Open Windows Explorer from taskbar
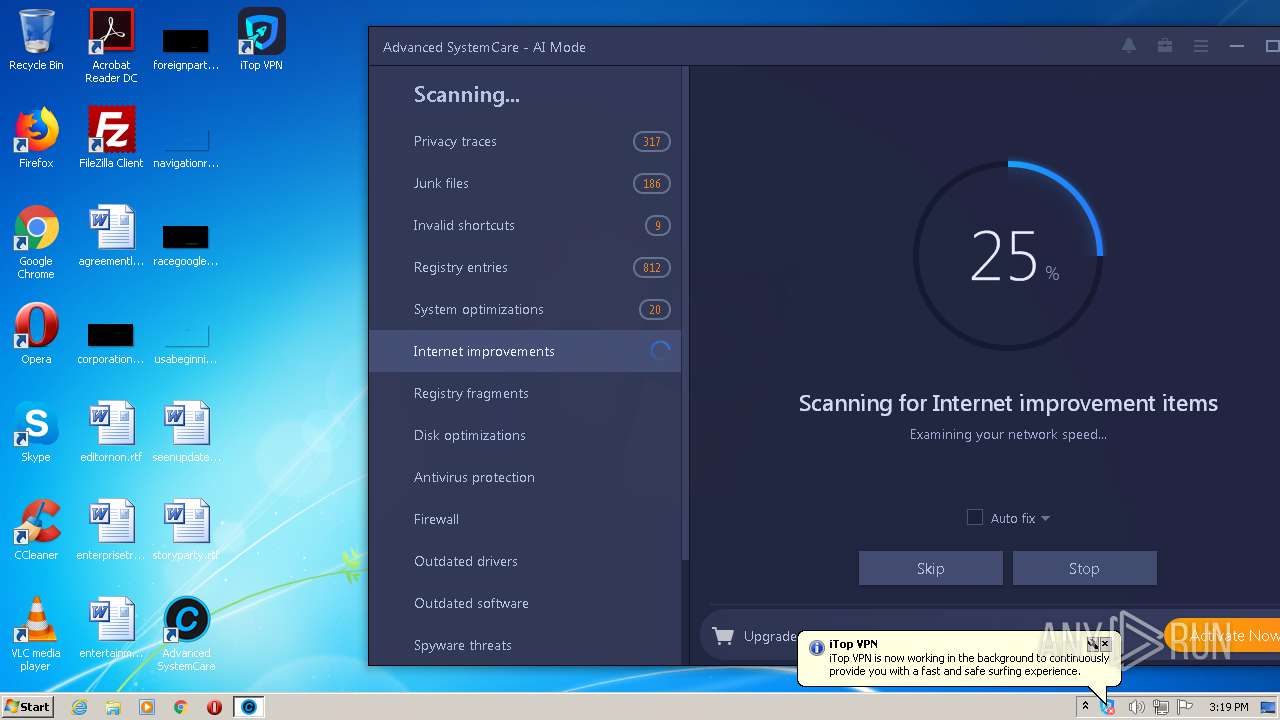Viewport: 1280px width, 720px height. tap(113, 707)
